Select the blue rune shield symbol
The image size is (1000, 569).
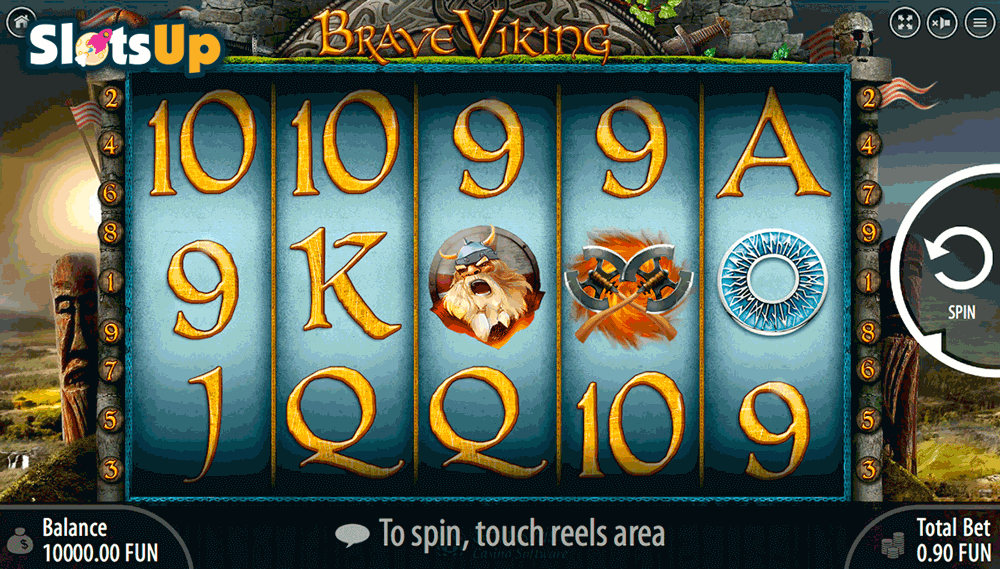(772, 281)
